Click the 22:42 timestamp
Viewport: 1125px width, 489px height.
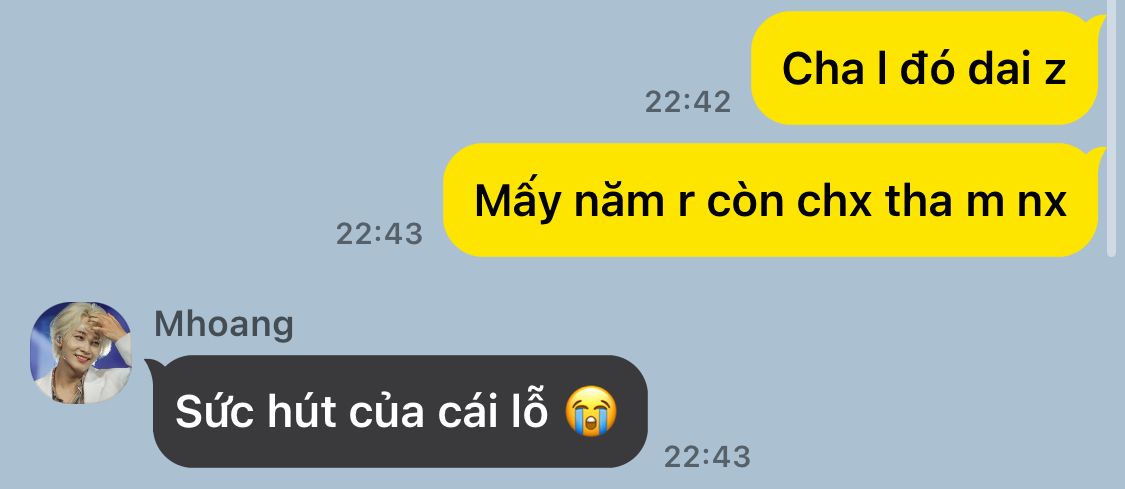coord(687,102)
